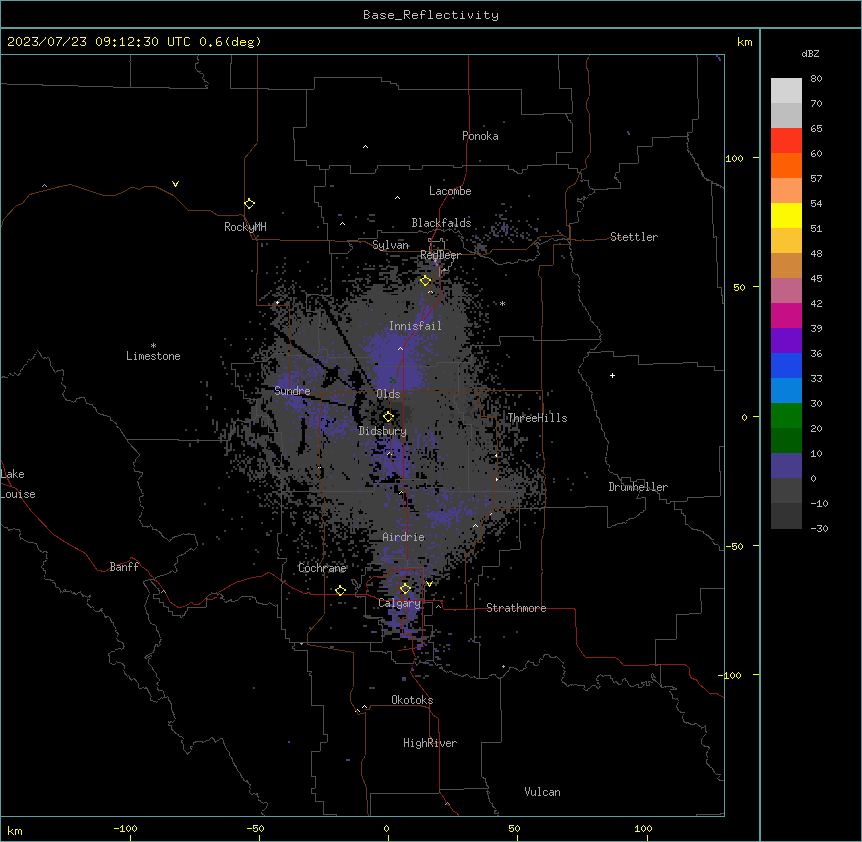The height and width of the screenshot is (842, 862).
Task: Click the ThreeHills map label
Action: (x=537, y=418)
